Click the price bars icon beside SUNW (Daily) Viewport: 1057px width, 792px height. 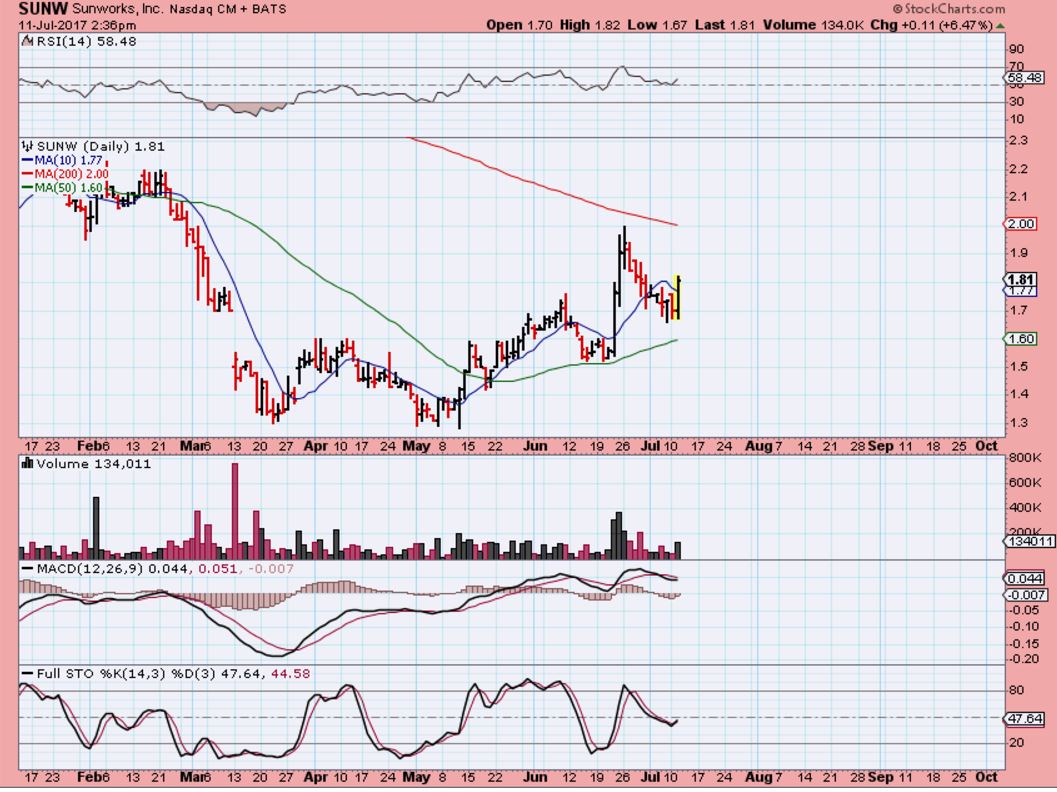click(28, 146)
